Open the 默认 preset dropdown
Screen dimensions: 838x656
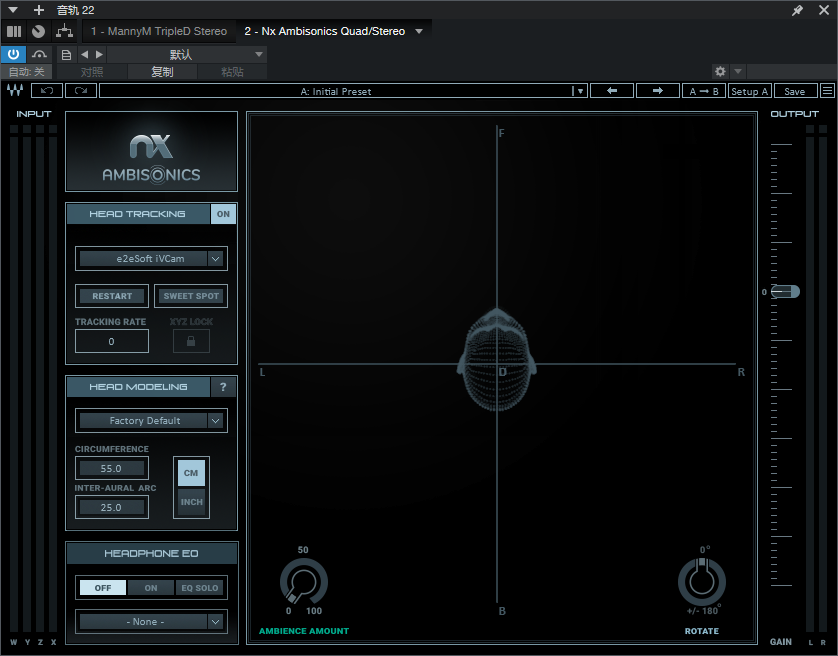(x=187, y=55)
